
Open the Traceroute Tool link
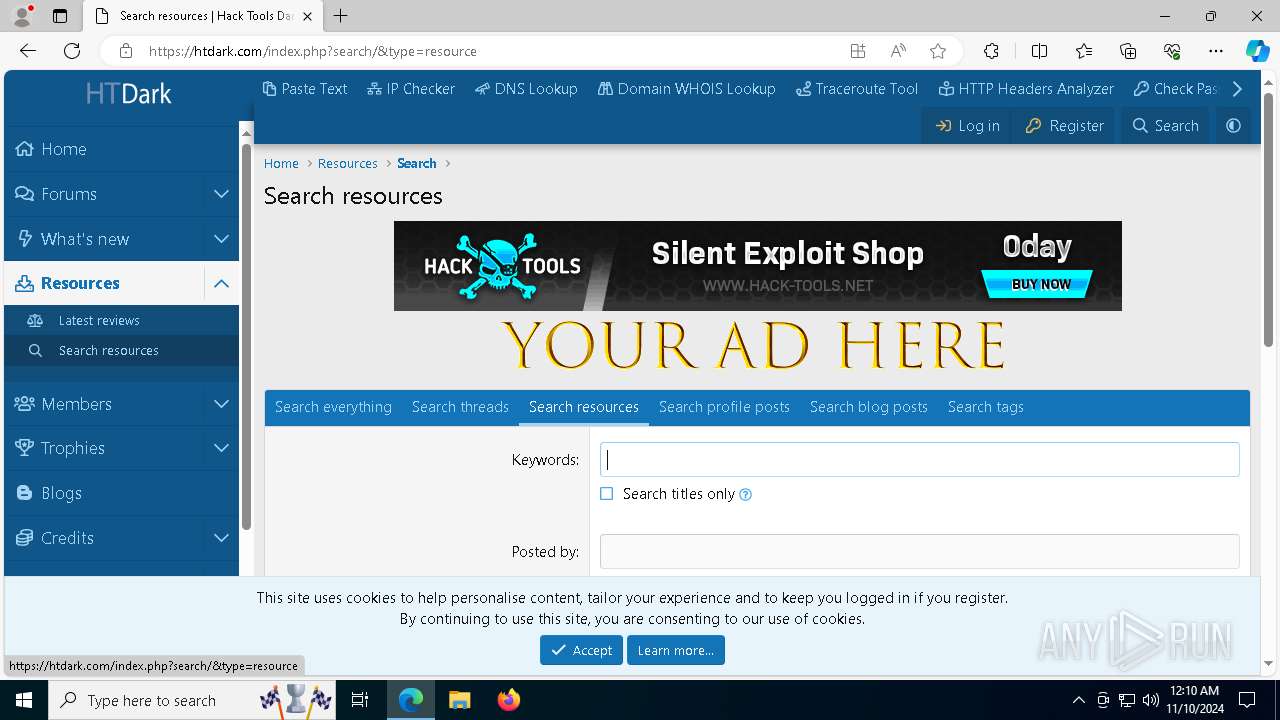[857, 88]
